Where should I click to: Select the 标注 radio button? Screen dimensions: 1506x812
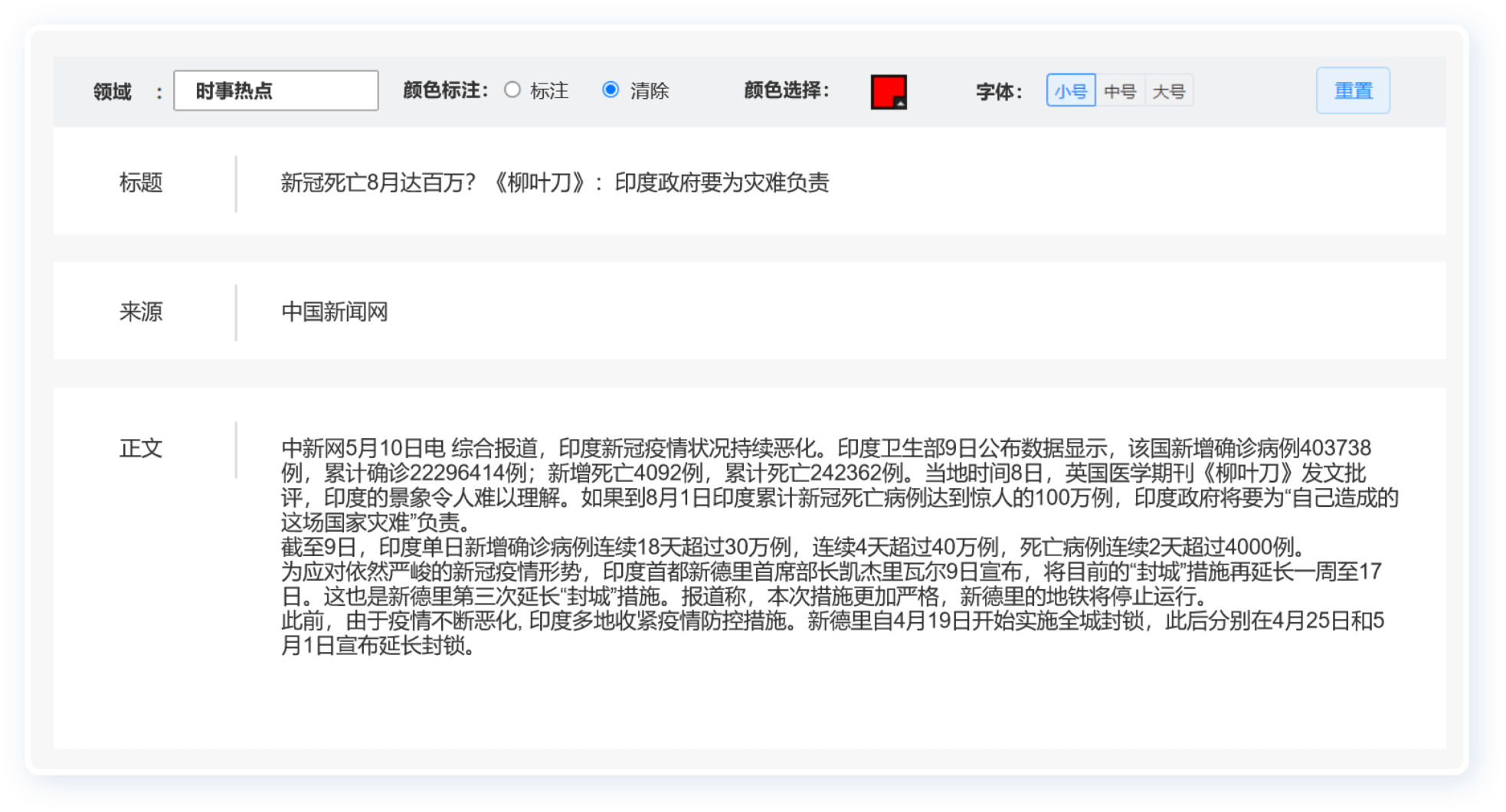coord(512,90)
